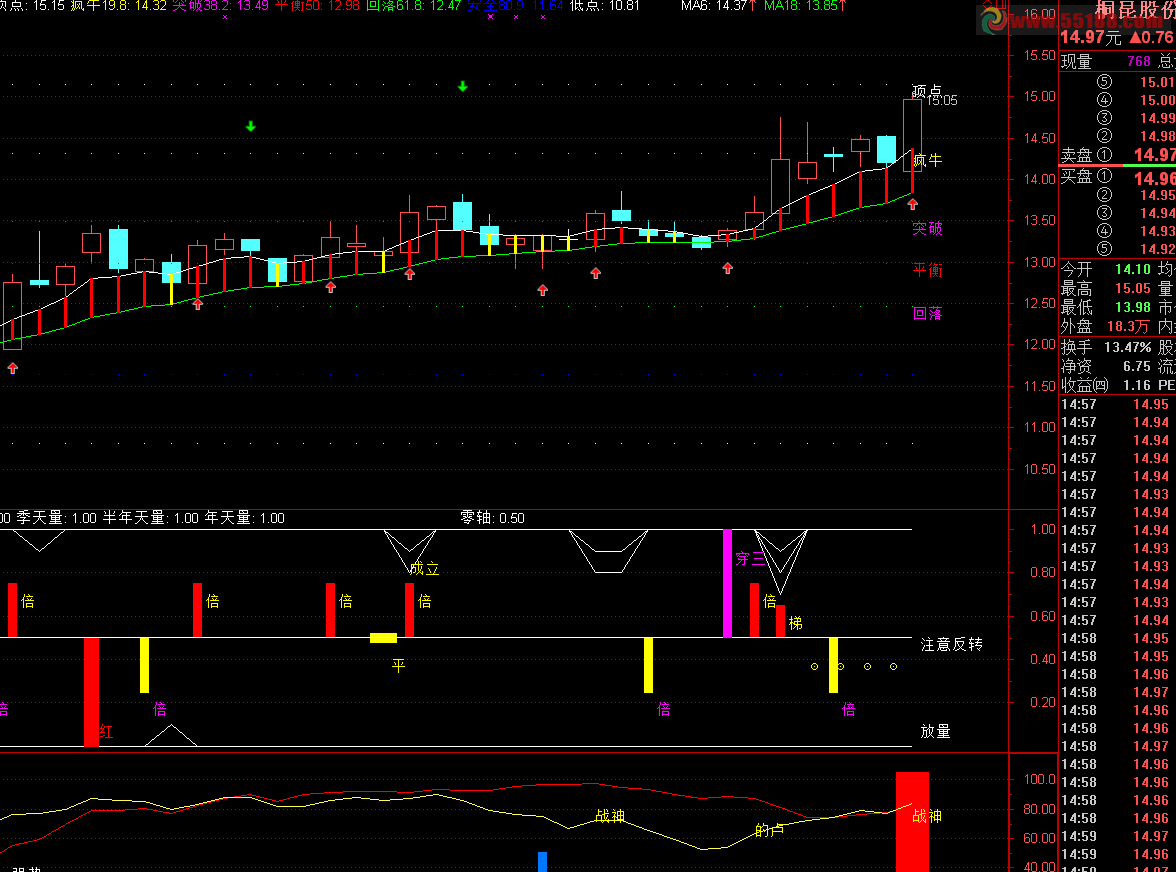Click the 低点: 10.81 header value
This screenshot has width=1176, height=872.
604,6
